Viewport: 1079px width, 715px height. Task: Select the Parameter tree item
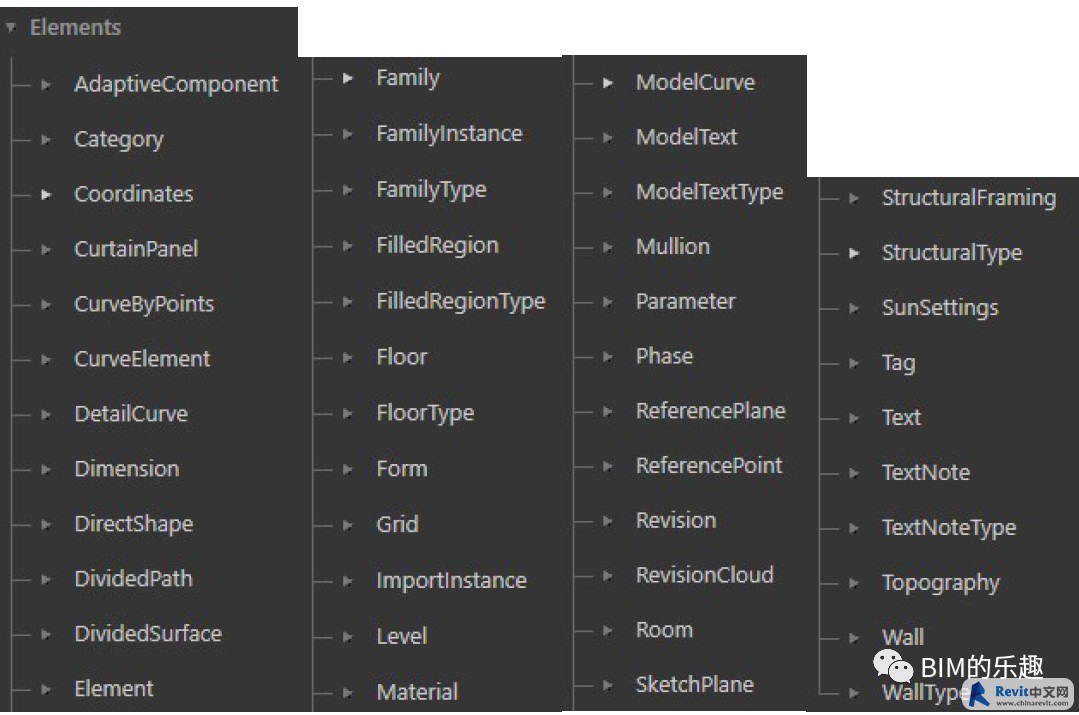685,301
